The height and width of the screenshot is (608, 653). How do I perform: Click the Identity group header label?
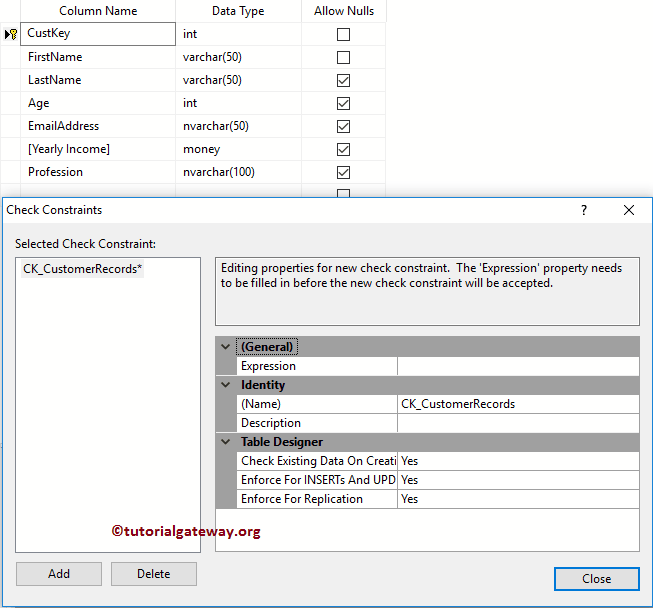[263, 385]
